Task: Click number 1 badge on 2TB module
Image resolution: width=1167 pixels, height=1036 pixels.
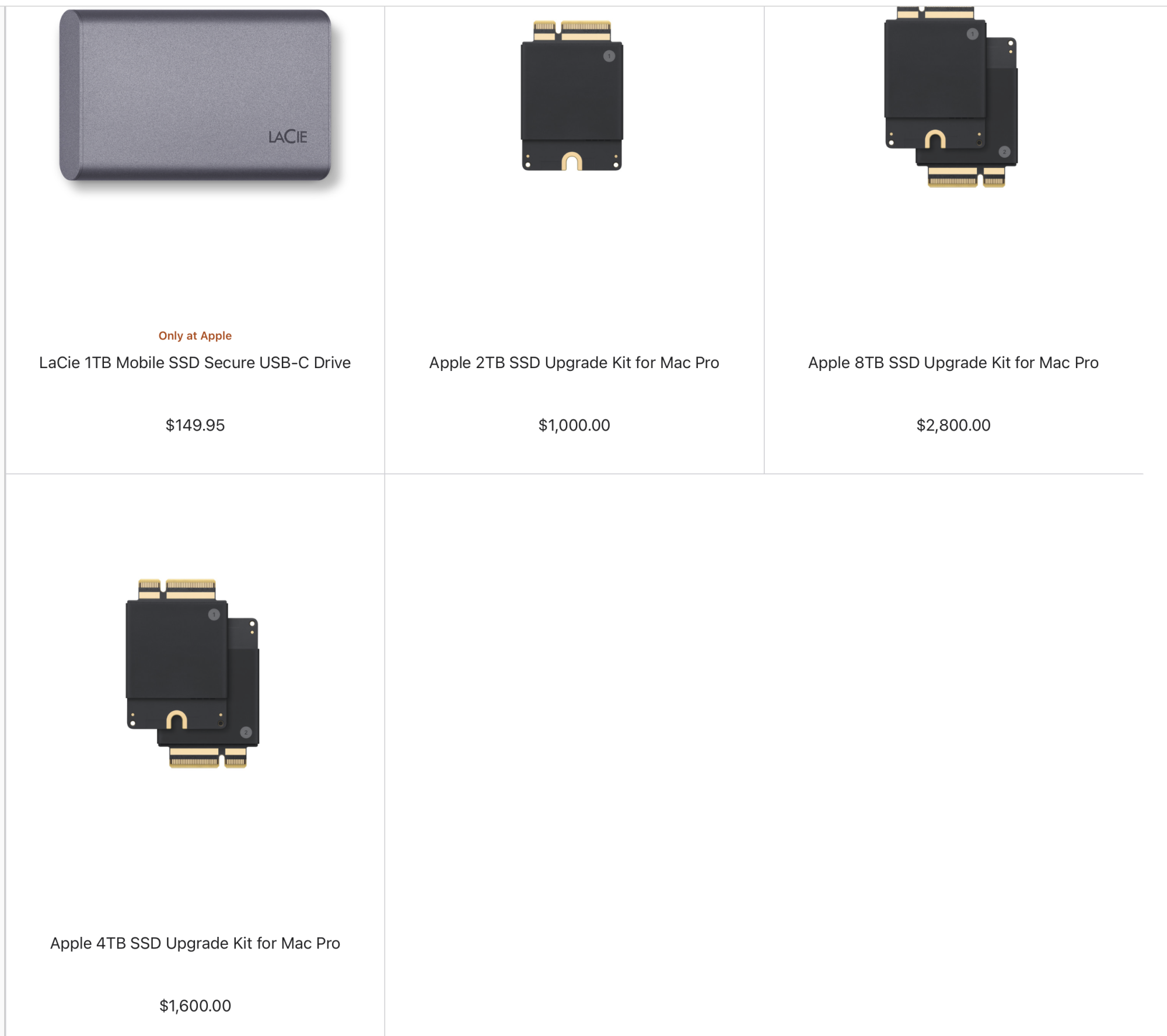Action: pyautogui.click(x=609, y=57)
